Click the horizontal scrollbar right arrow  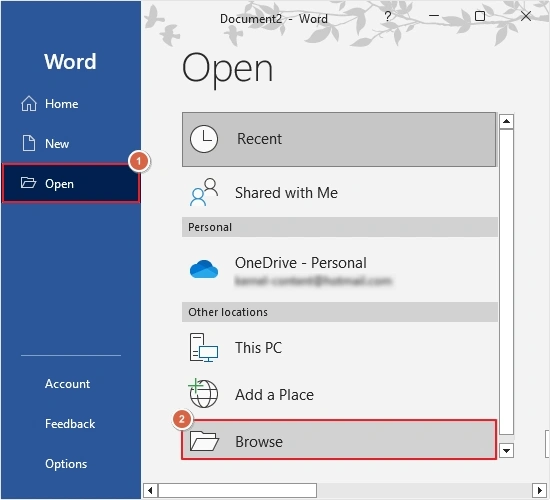[x=540, y=490]
